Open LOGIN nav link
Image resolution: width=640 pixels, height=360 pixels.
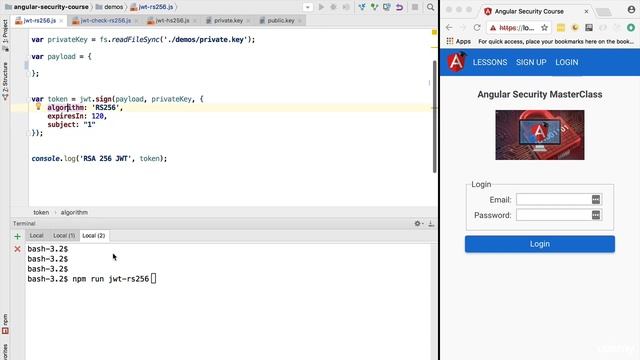pyautogui.click(x=567, y=62)
